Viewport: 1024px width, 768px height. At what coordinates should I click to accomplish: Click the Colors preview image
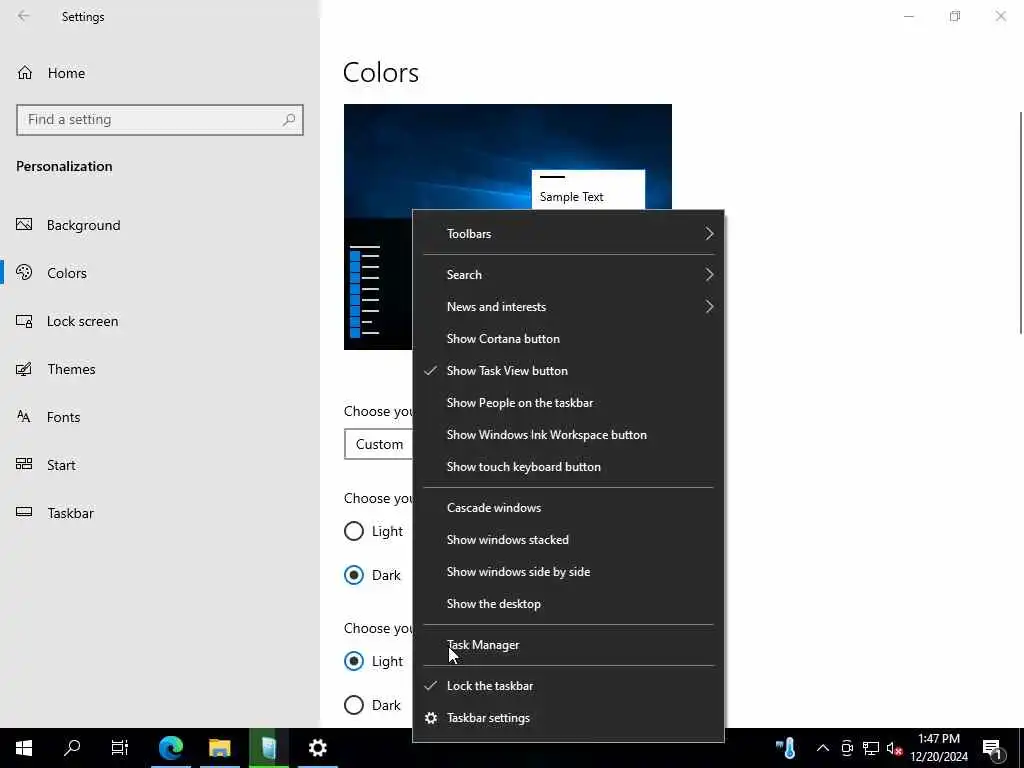click(x=507, y=157)
